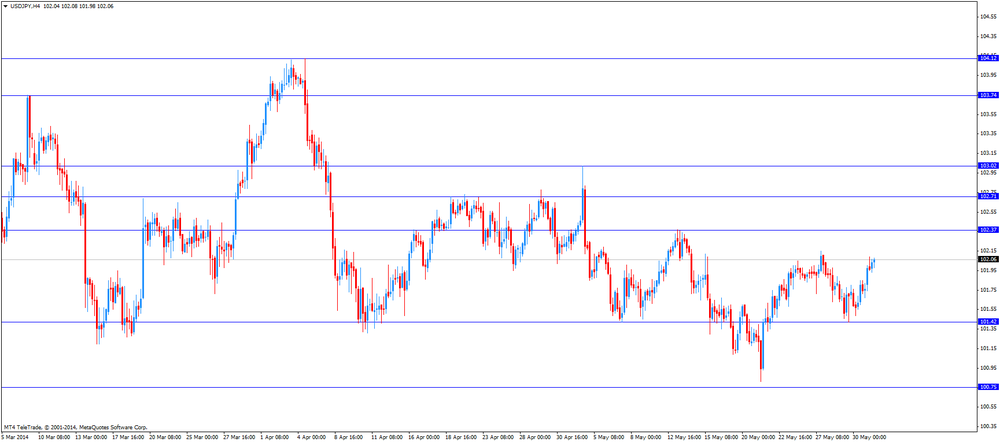Click the 5 Mar 2014 date label
This screenshot has width=1000, height=442.
16,438
